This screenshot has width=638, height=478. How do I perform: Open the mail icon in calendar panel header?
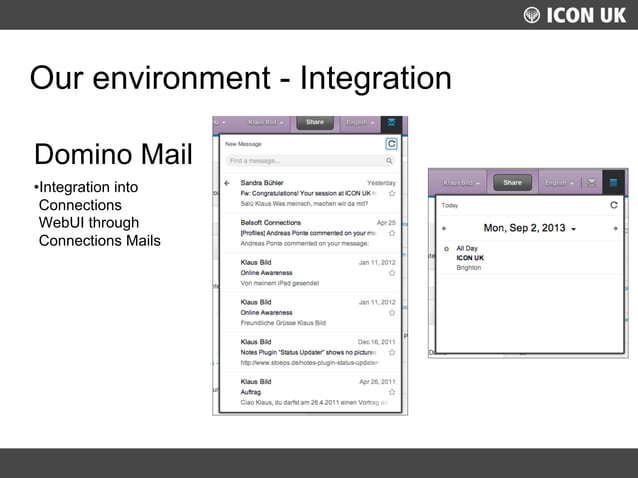click(x=592, y=183)
